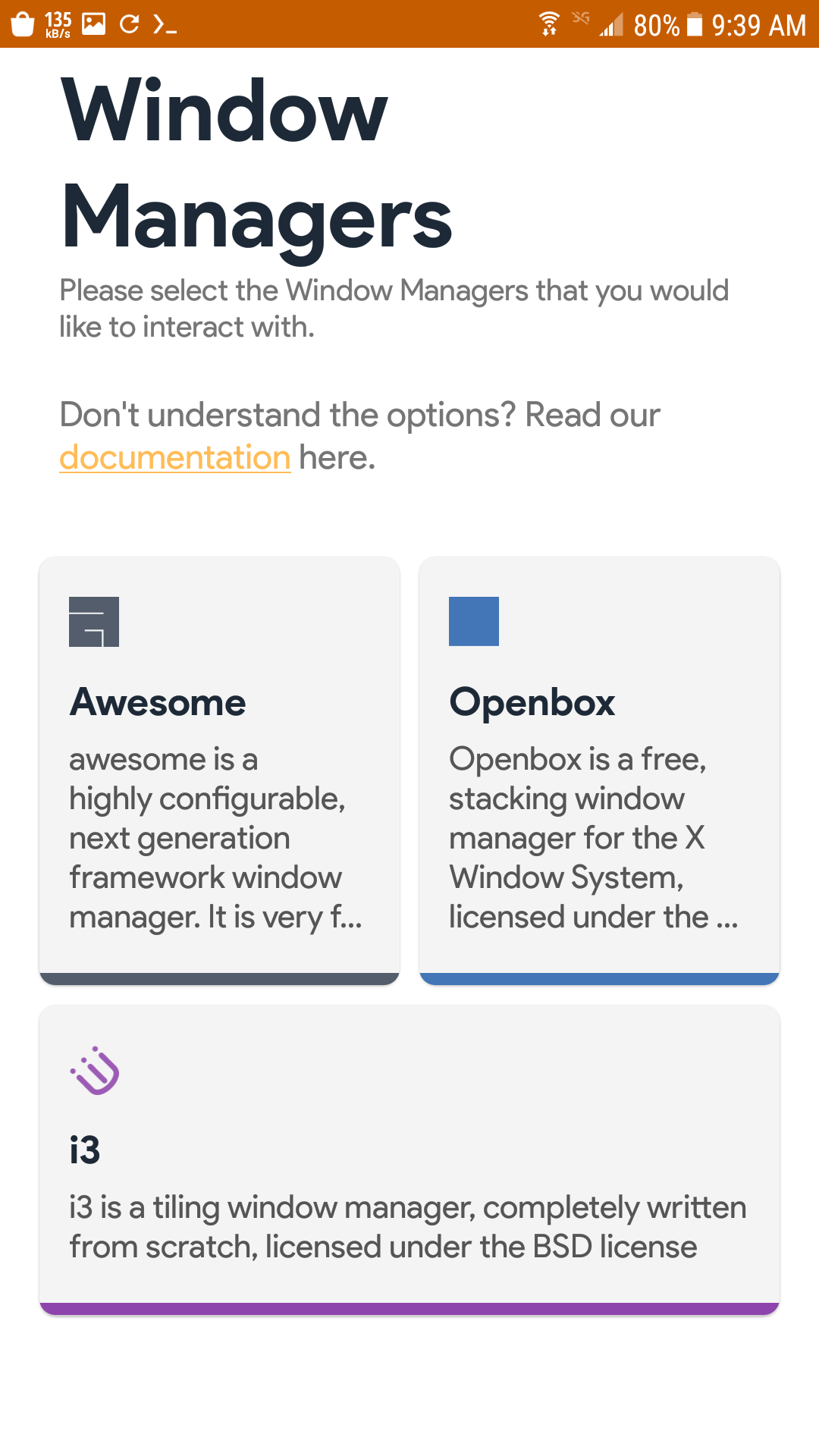This screenshot has width=819, height=1456.
Task: Click the Awesome window manager logo icon
Action: pos(94,622)
